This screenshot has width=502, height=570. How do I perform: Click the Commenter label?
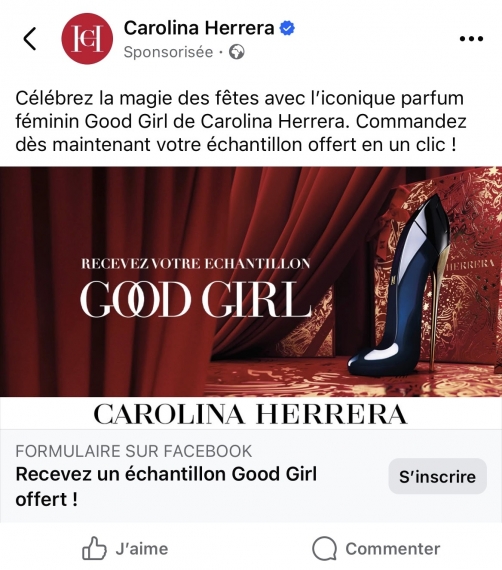393,549
